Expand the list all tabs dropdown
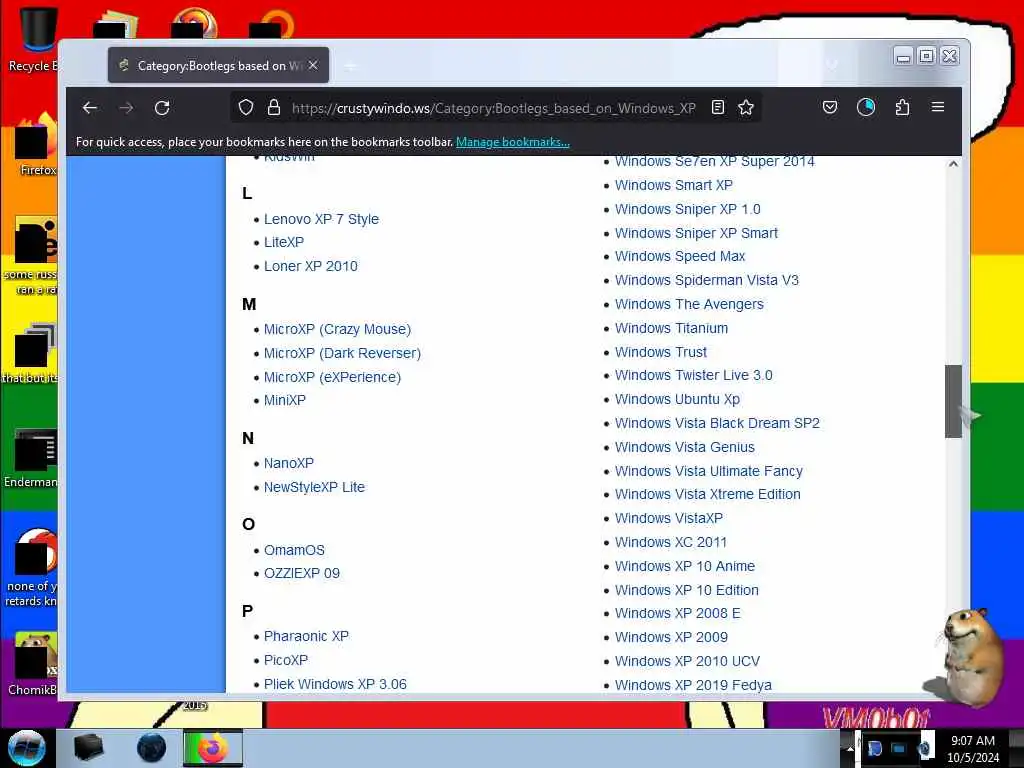The height and width of the screenshot is (768, 1024). 831,65
